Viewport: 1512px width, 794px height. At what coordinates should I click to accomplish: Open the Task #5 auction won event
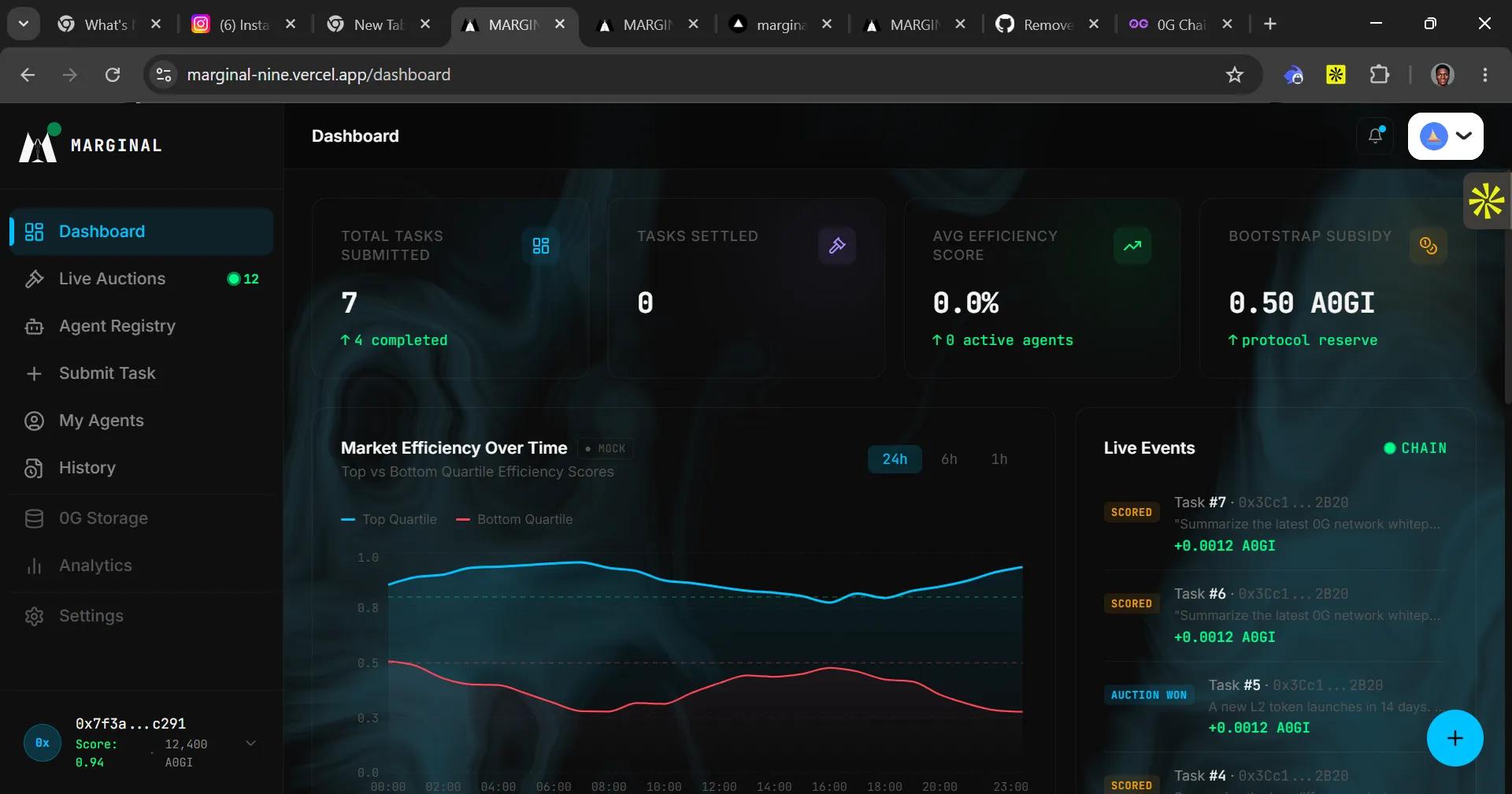click(x=1275, y=707)
